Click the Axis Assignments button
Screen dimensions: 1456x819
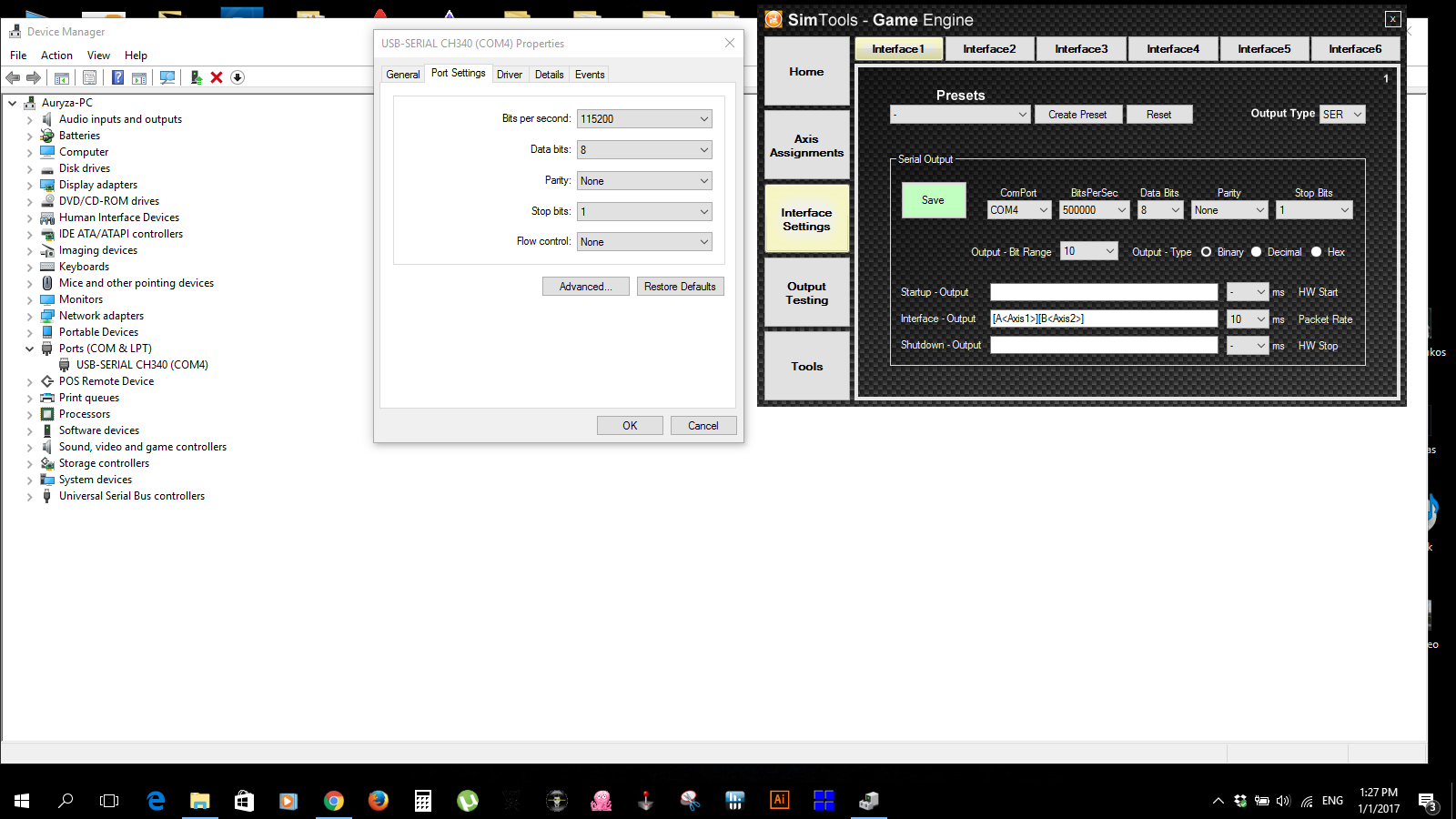(807, 146)
